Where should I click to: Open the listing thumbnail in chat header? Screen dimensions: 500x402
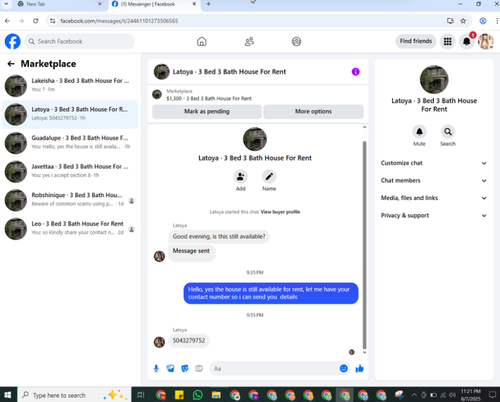pos(162,72)
